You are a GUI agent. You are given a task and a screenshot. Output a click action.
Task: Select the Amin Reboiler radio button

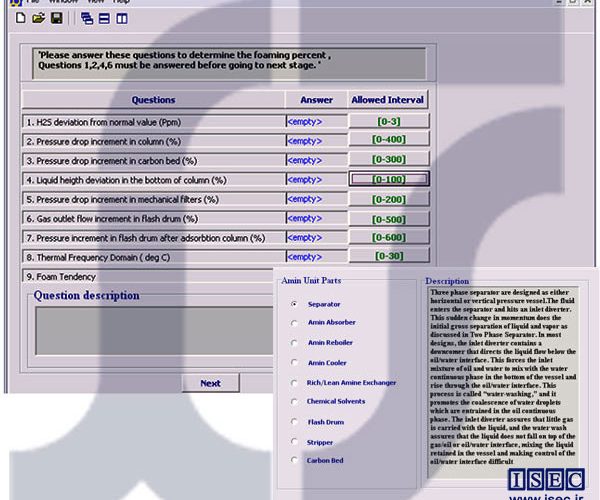click(x=294, y=343)
